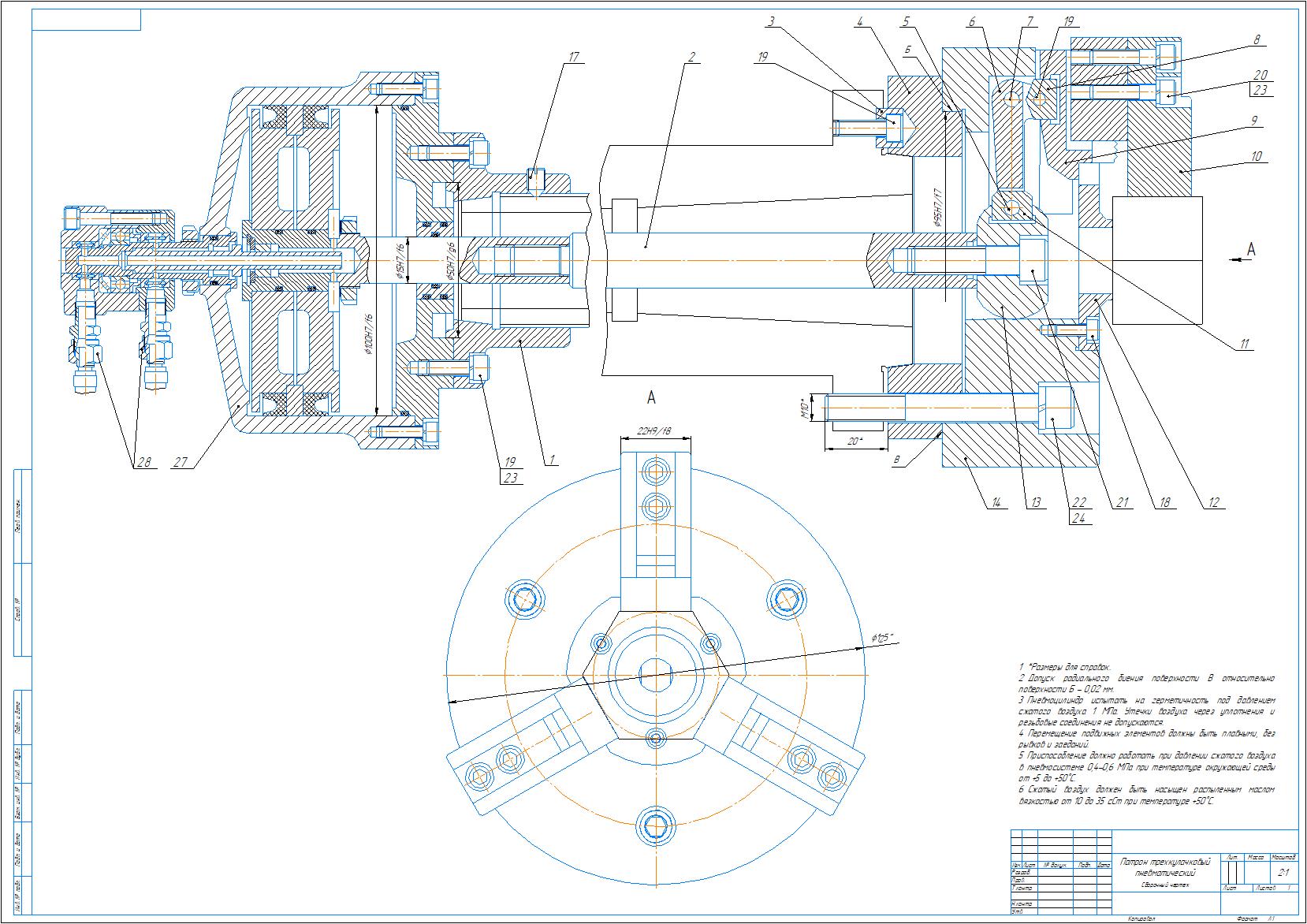Select the 2:1 scale cell

(1282, 873)
